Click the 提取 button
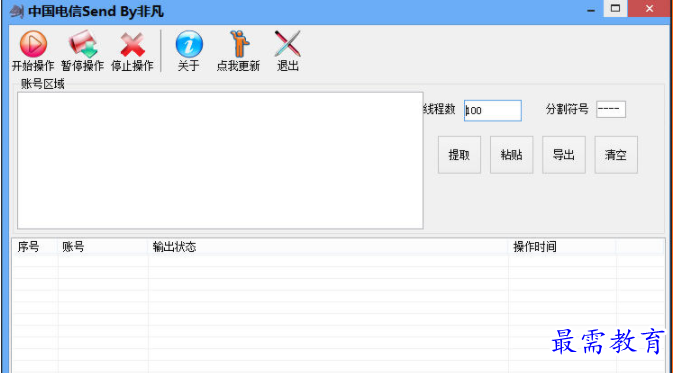The width and height of the screenshot is (673, 373). pos(459,155)
